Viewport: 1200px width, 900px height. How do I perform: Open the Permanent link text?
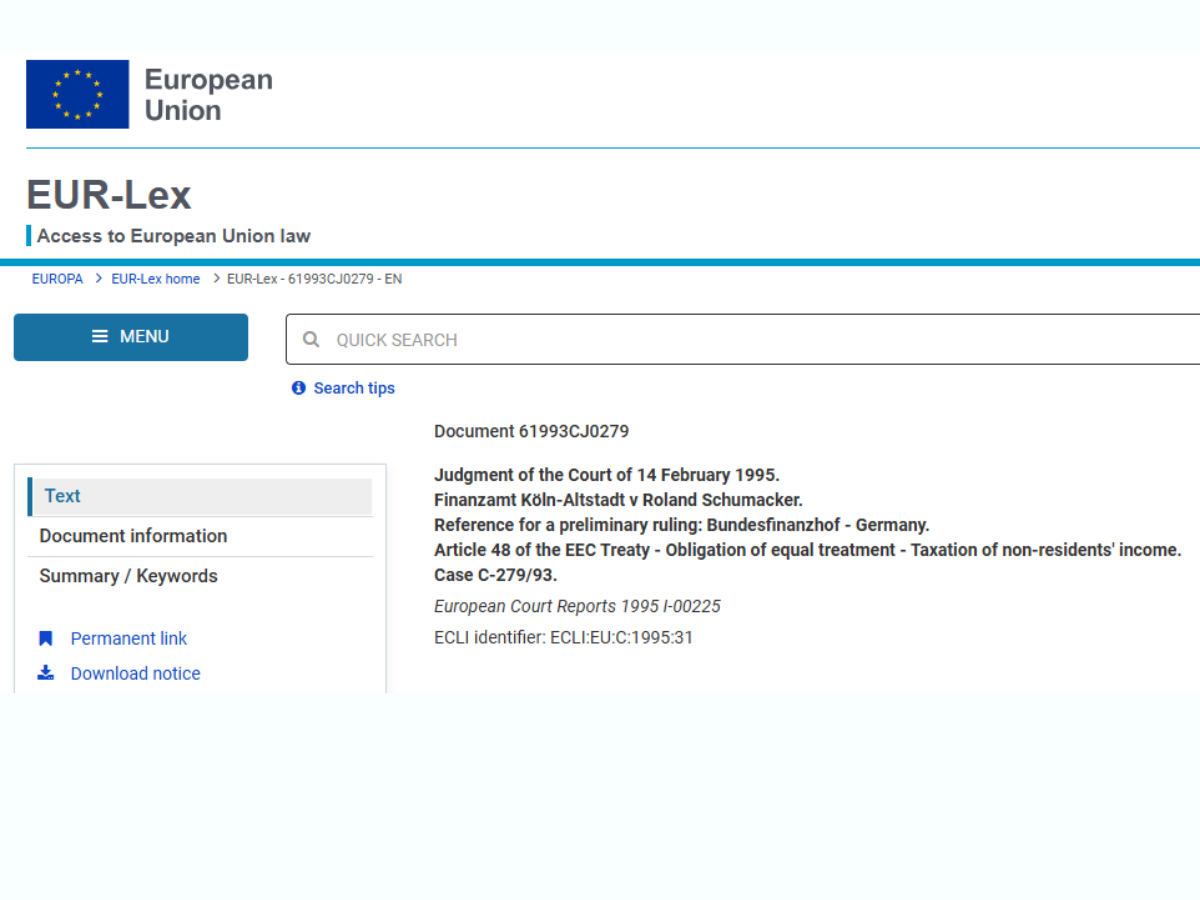tap(129, 639)
